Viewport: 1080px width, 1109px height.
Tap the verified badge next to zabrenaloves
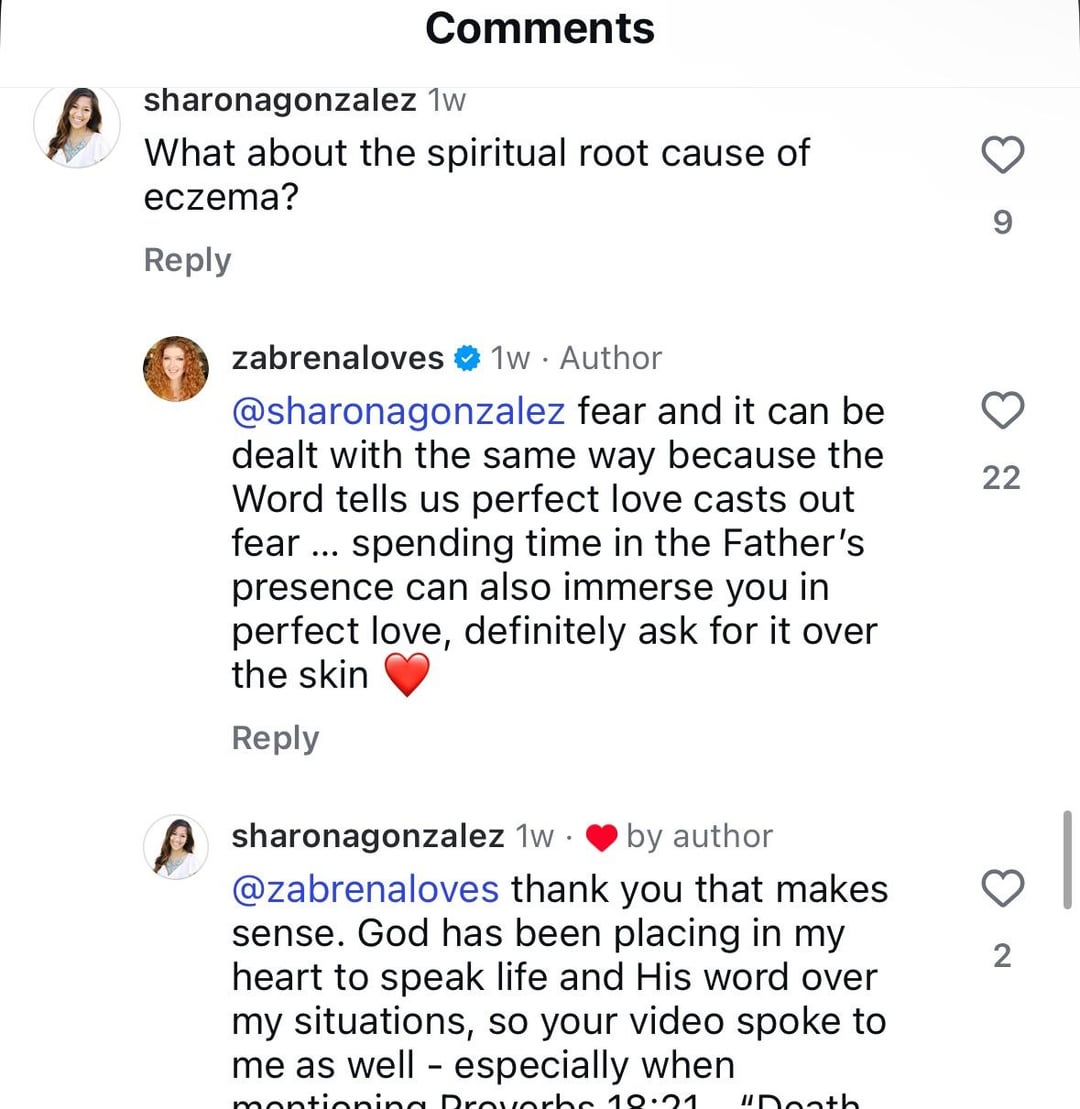click(466, 359)
